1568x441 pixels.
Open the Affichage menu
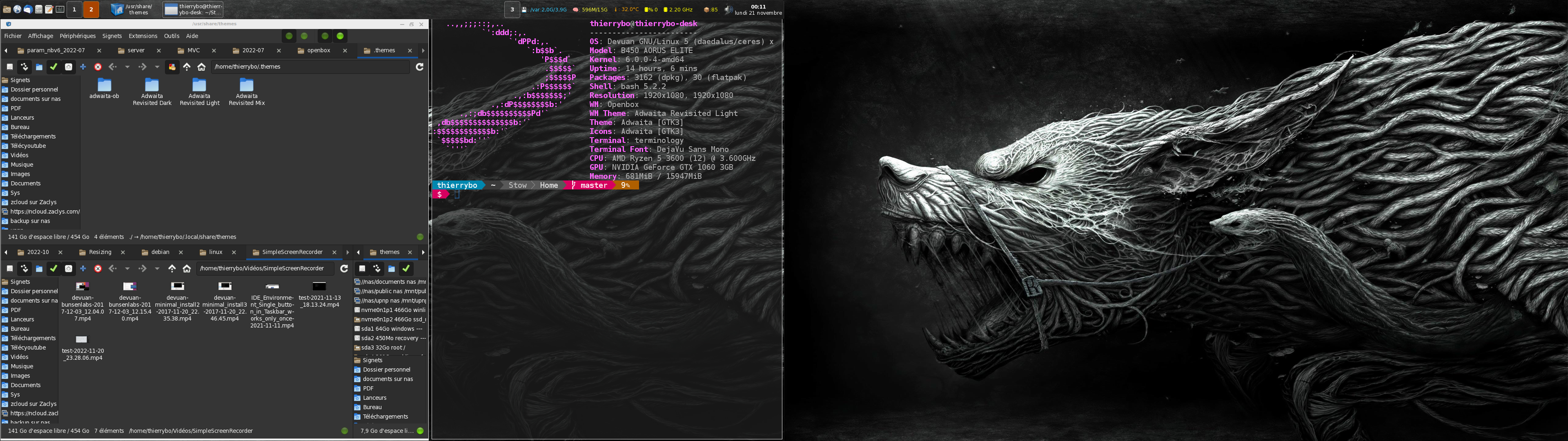pyautogui.click(x=41, y=36)
